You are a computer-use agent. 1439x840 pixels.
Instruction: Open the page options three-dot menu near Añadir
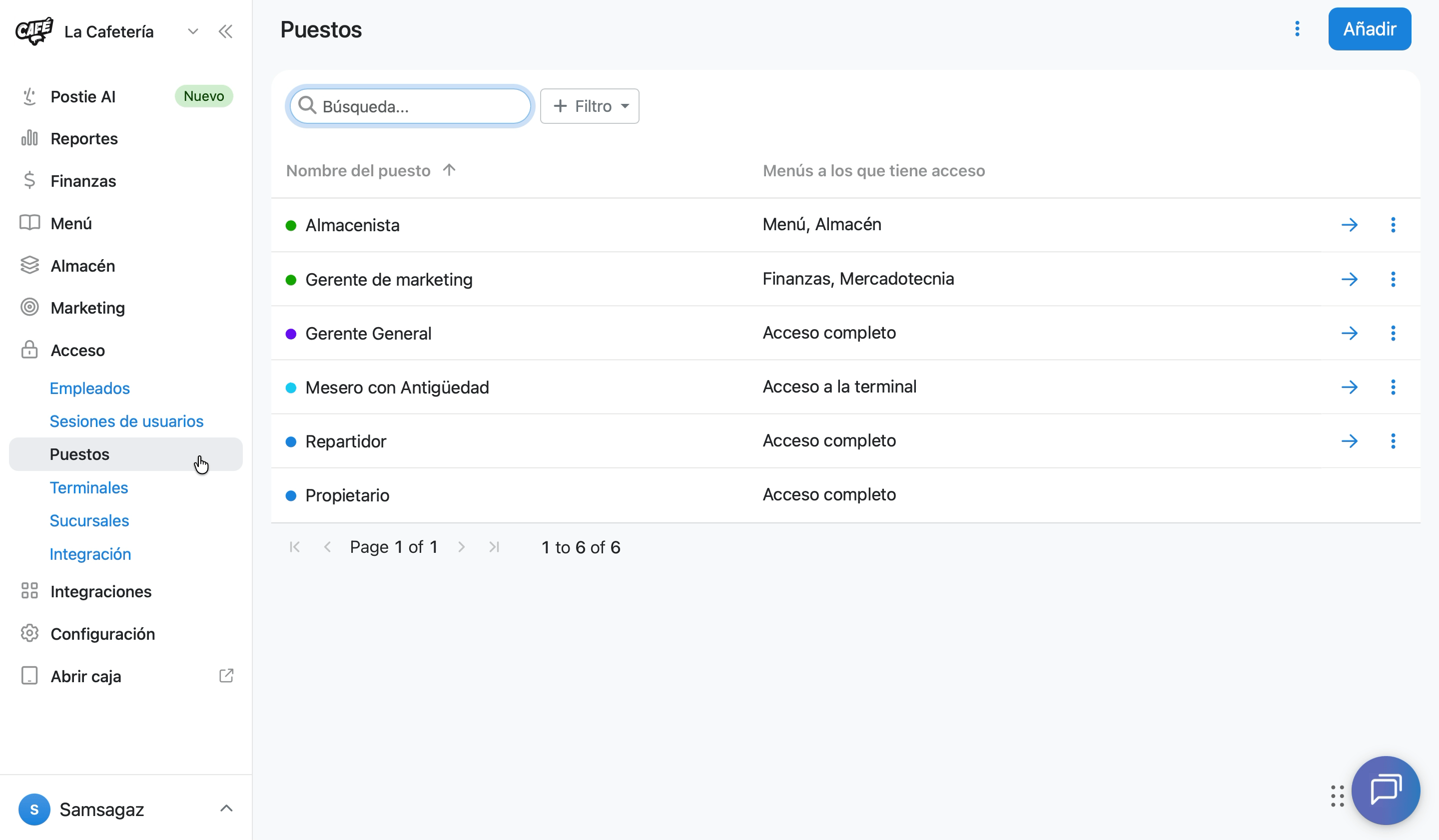click(1298, 29)
